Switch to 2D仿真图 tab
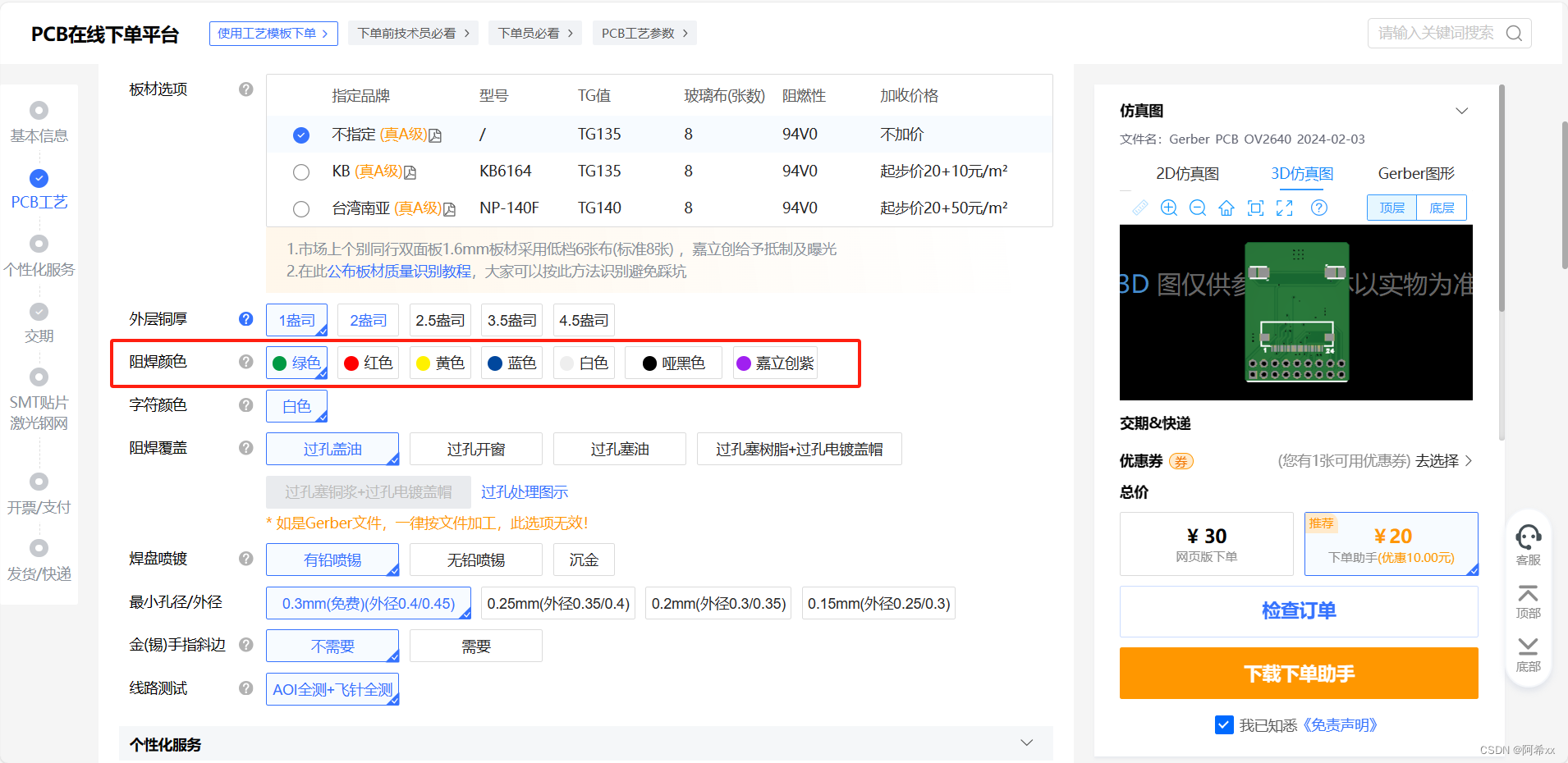The height and width of the screenshot is (763, 1568). click(x=1187, y=174)
